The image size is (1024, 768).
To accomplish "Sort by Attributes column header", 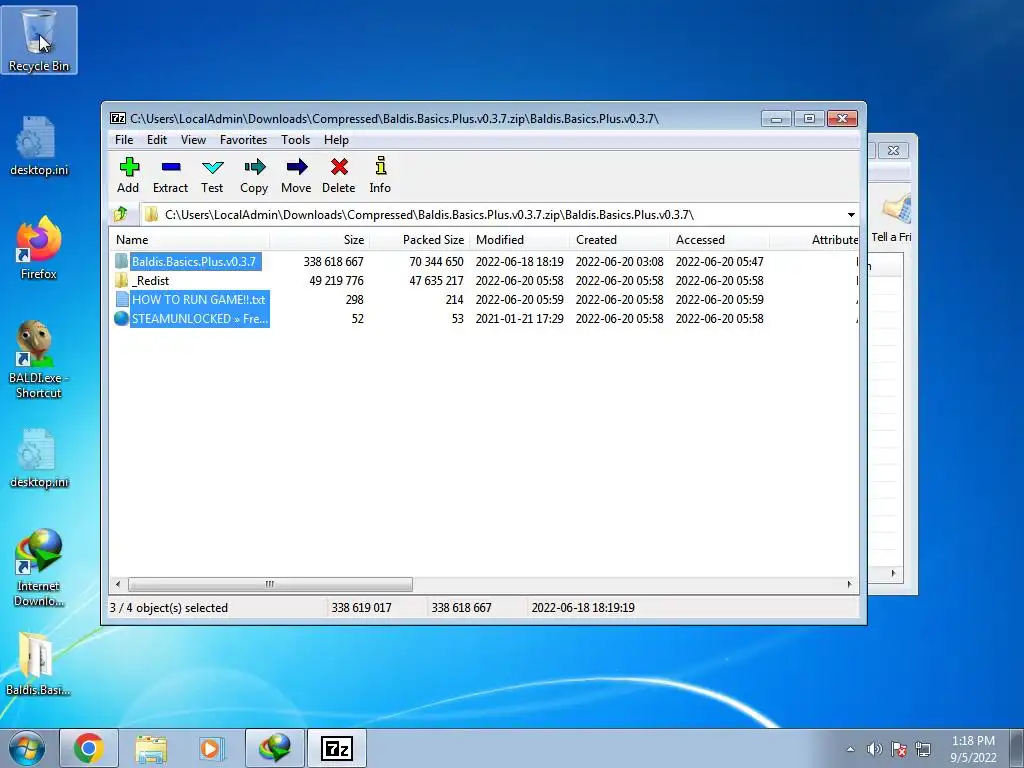I will click(814, 240).
